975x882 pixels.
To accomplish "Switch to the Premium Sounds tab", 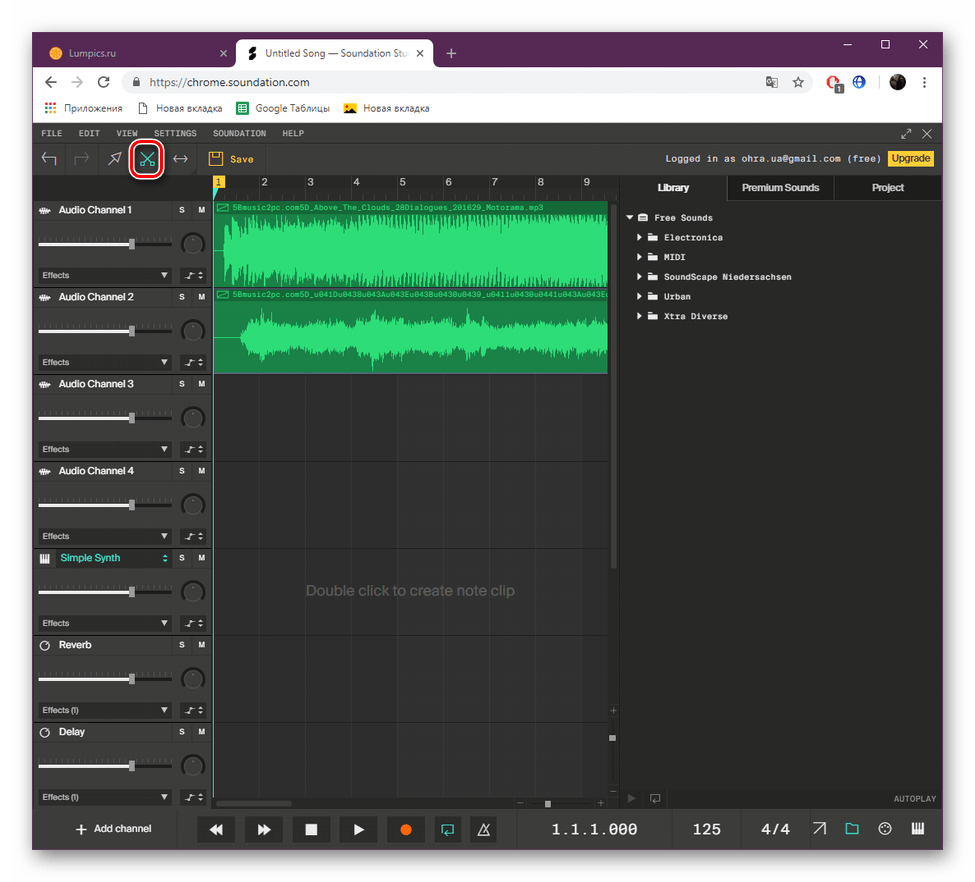I will click(x=780, y=187).
